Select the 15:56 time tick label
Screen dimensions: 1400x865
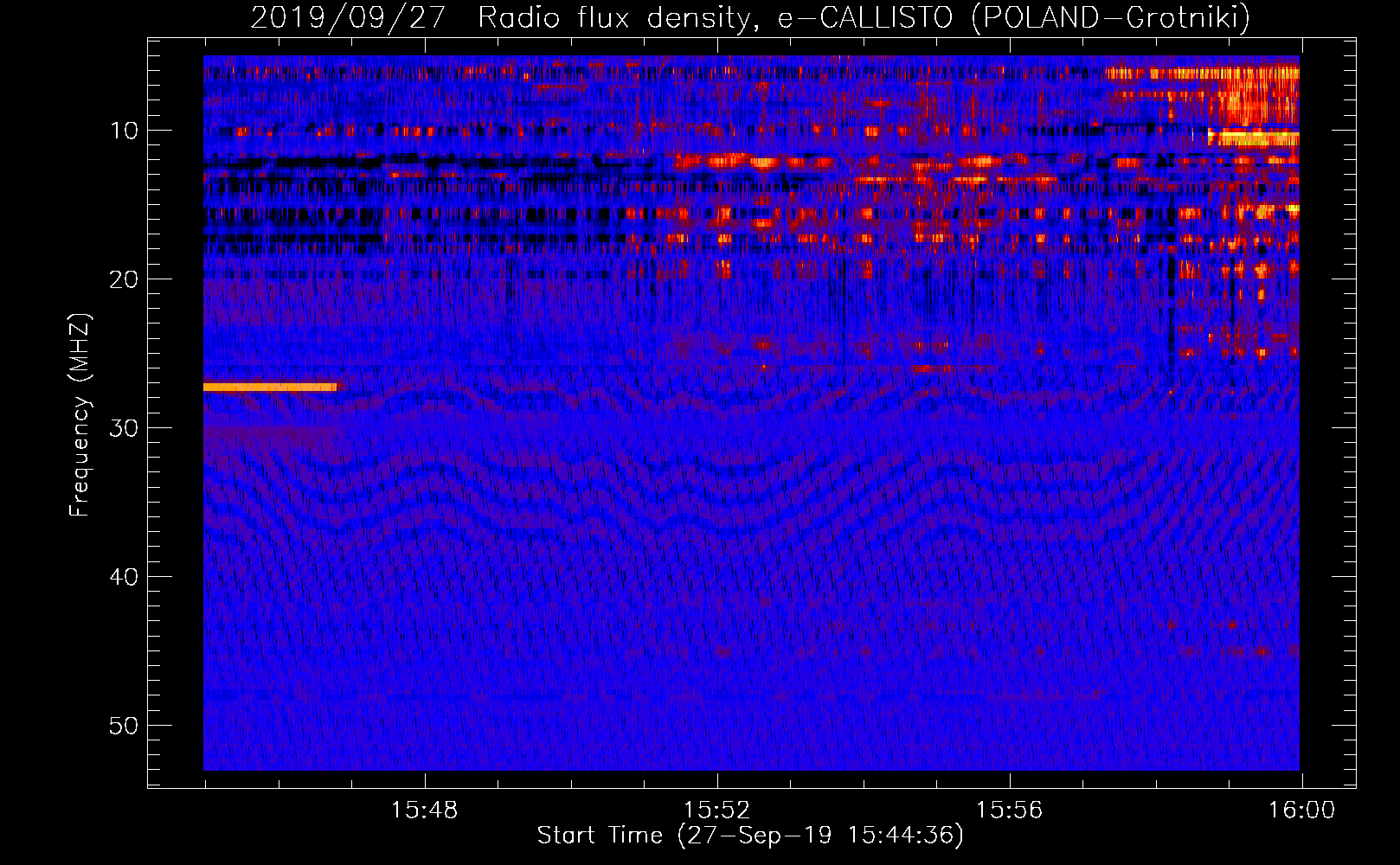pyautogui.click(x=1009, y=811)
